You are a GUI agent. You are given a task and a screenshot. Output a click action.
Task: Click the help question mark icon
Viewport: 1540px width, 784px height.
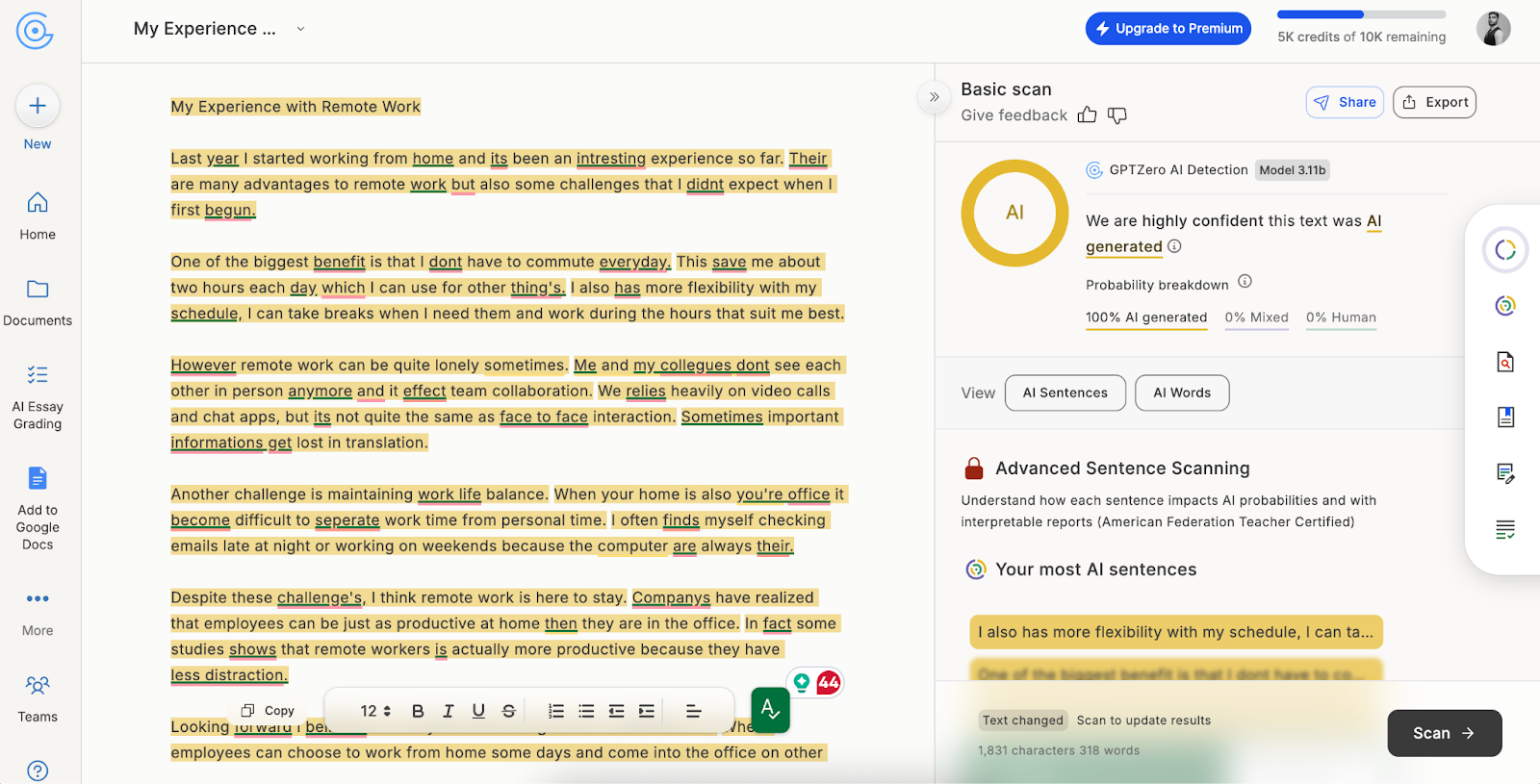click(38, 771)
